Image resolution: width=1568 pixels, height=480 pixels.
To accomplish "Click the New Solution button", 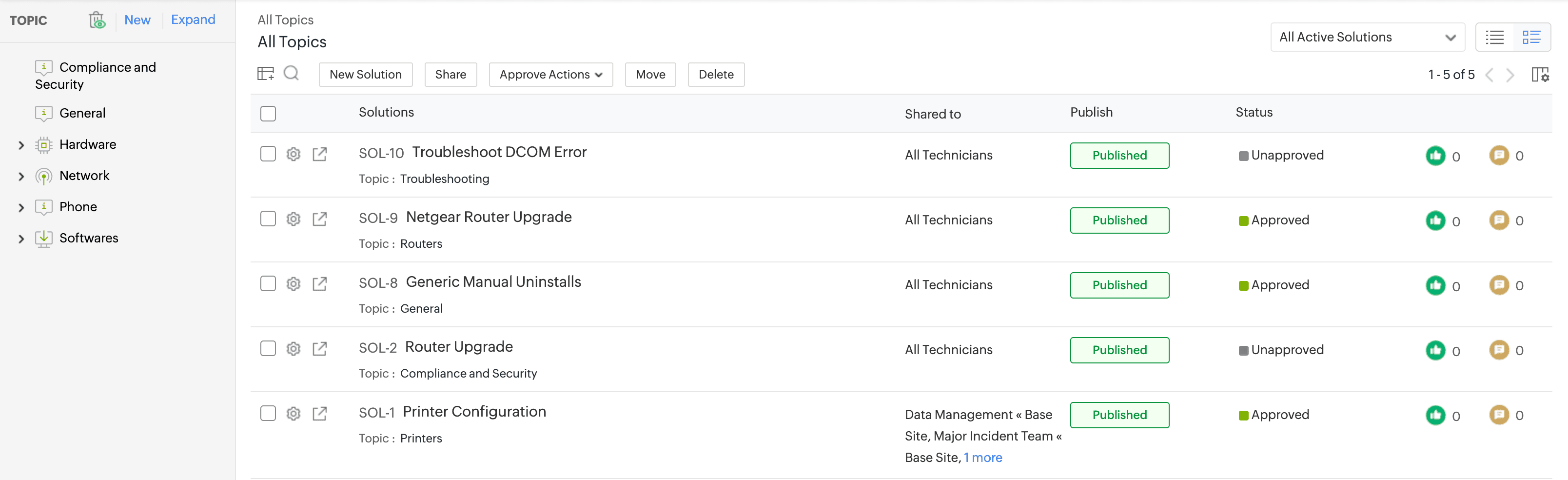I will point(365,74).
